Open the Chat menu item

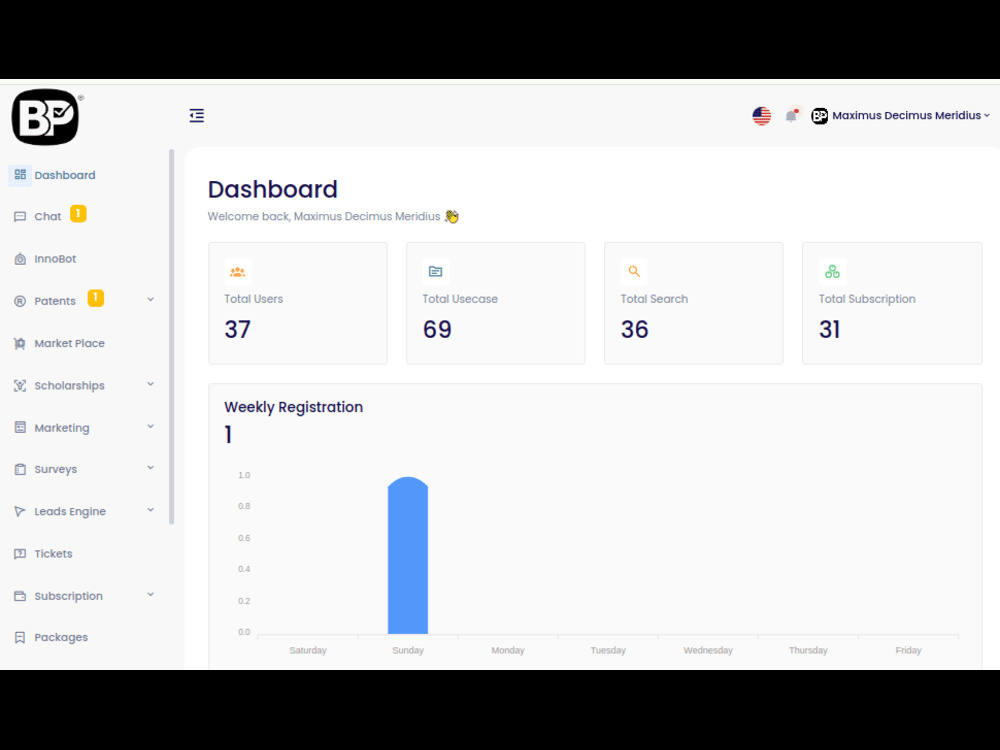[48, 217]
